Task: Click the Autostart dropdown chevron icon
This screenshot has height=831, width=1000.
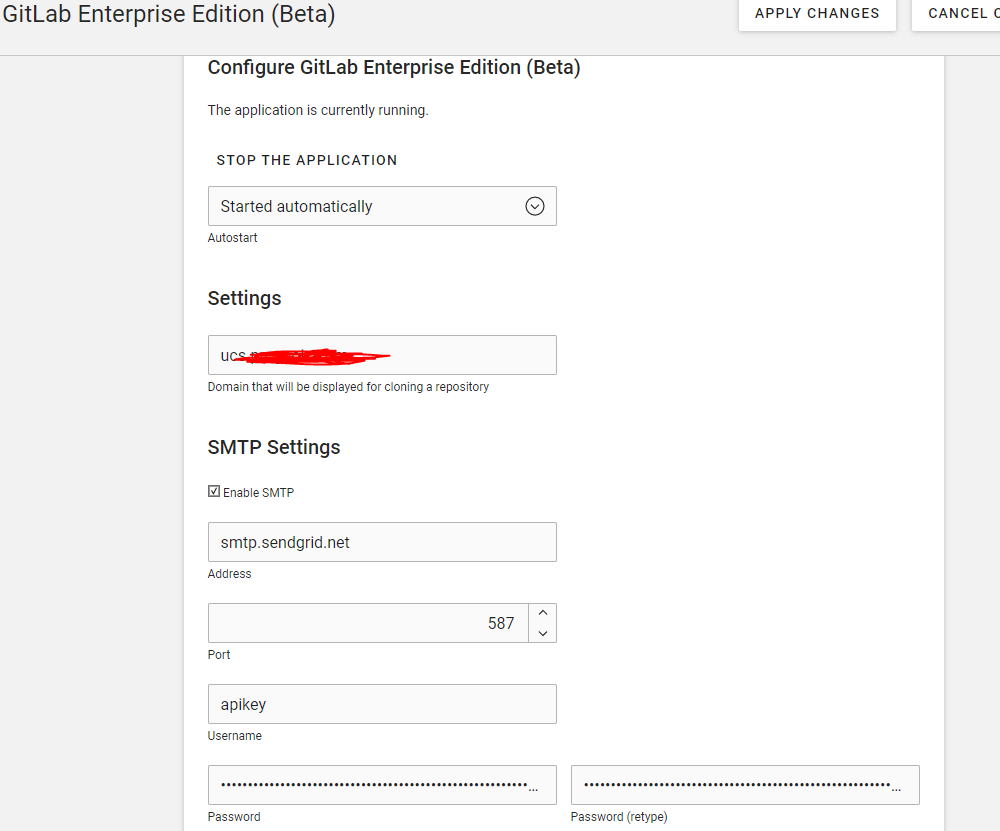Action: [x=534, y=206]
